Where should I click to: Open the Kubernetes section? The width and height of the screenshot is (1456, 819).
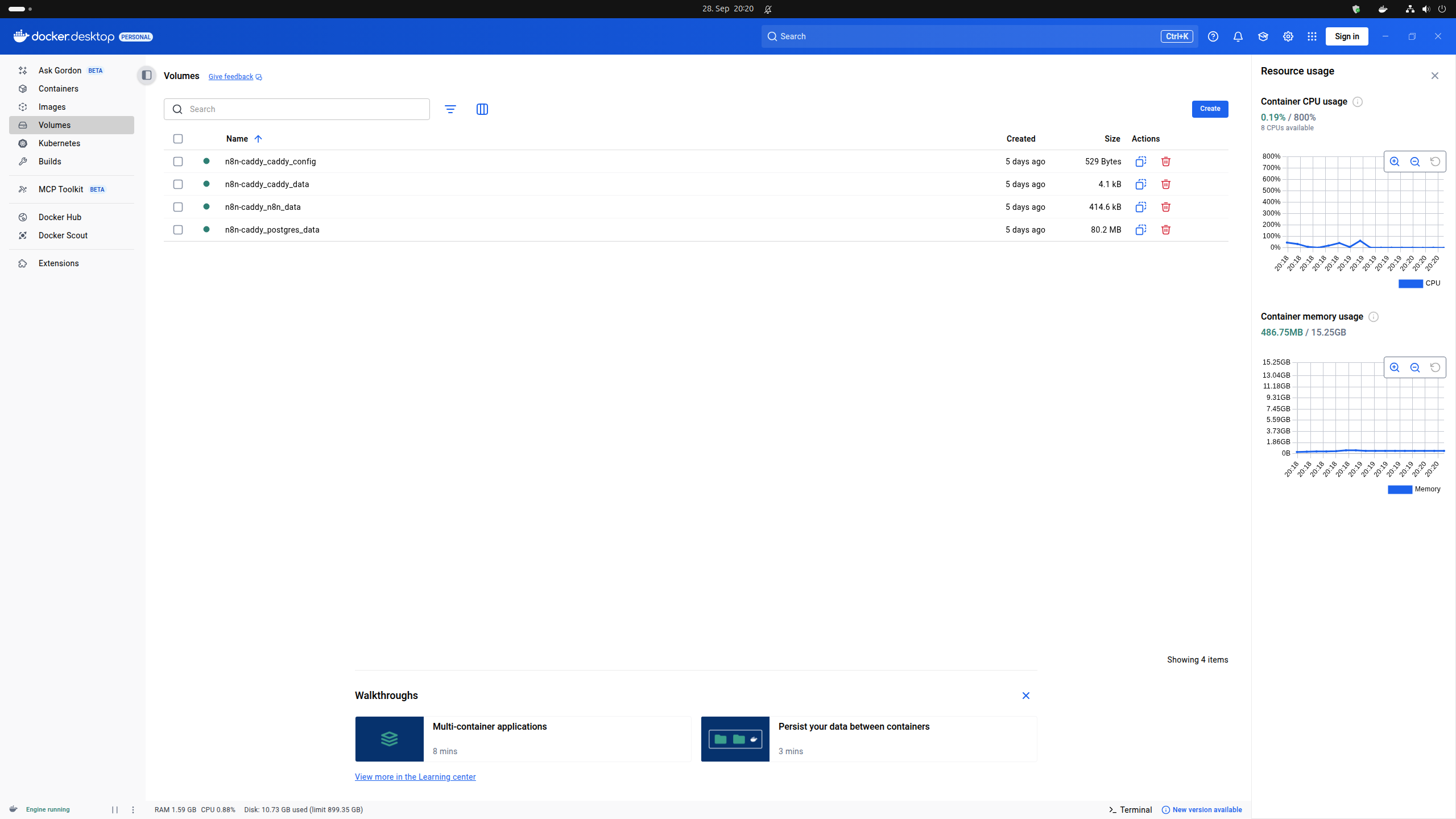coord(59,143)
